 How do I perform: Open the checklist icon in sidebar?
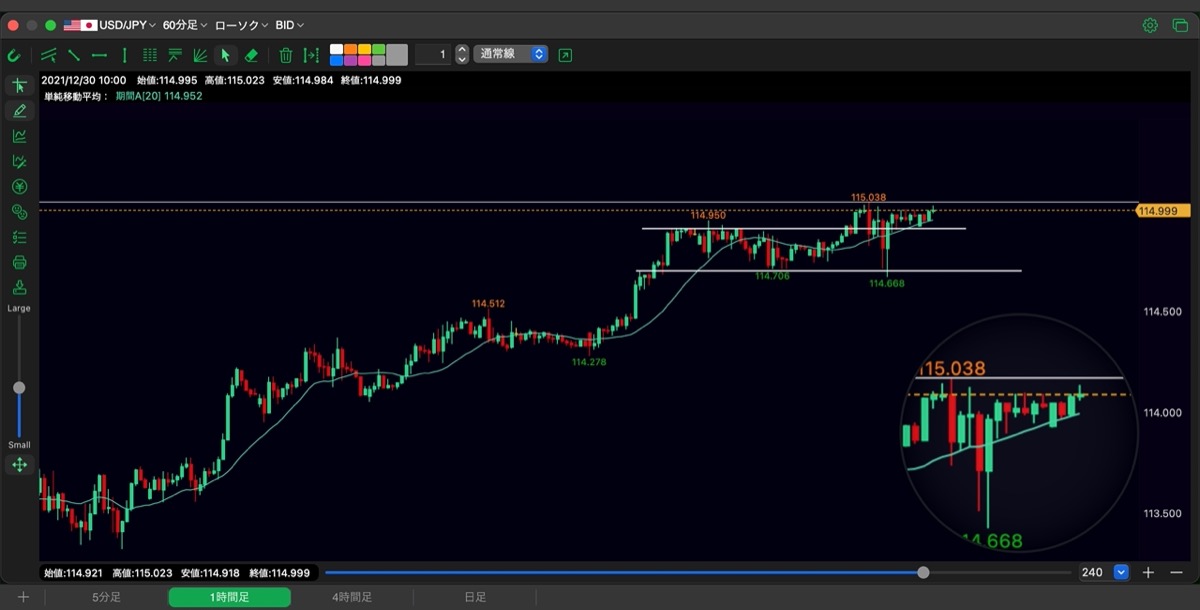(19, 237)
